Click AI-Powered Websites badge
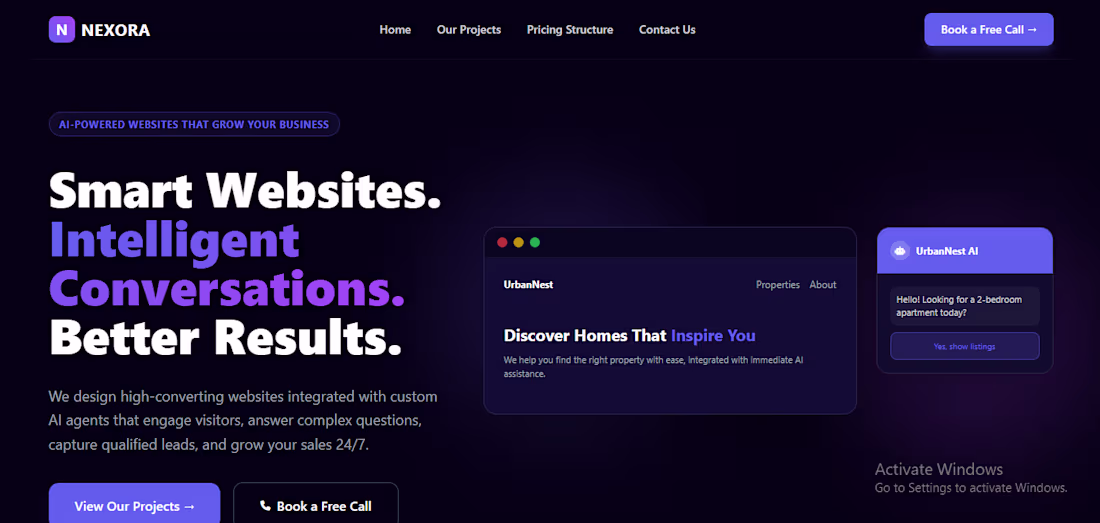1100x523 pixels. coord(194,124)
